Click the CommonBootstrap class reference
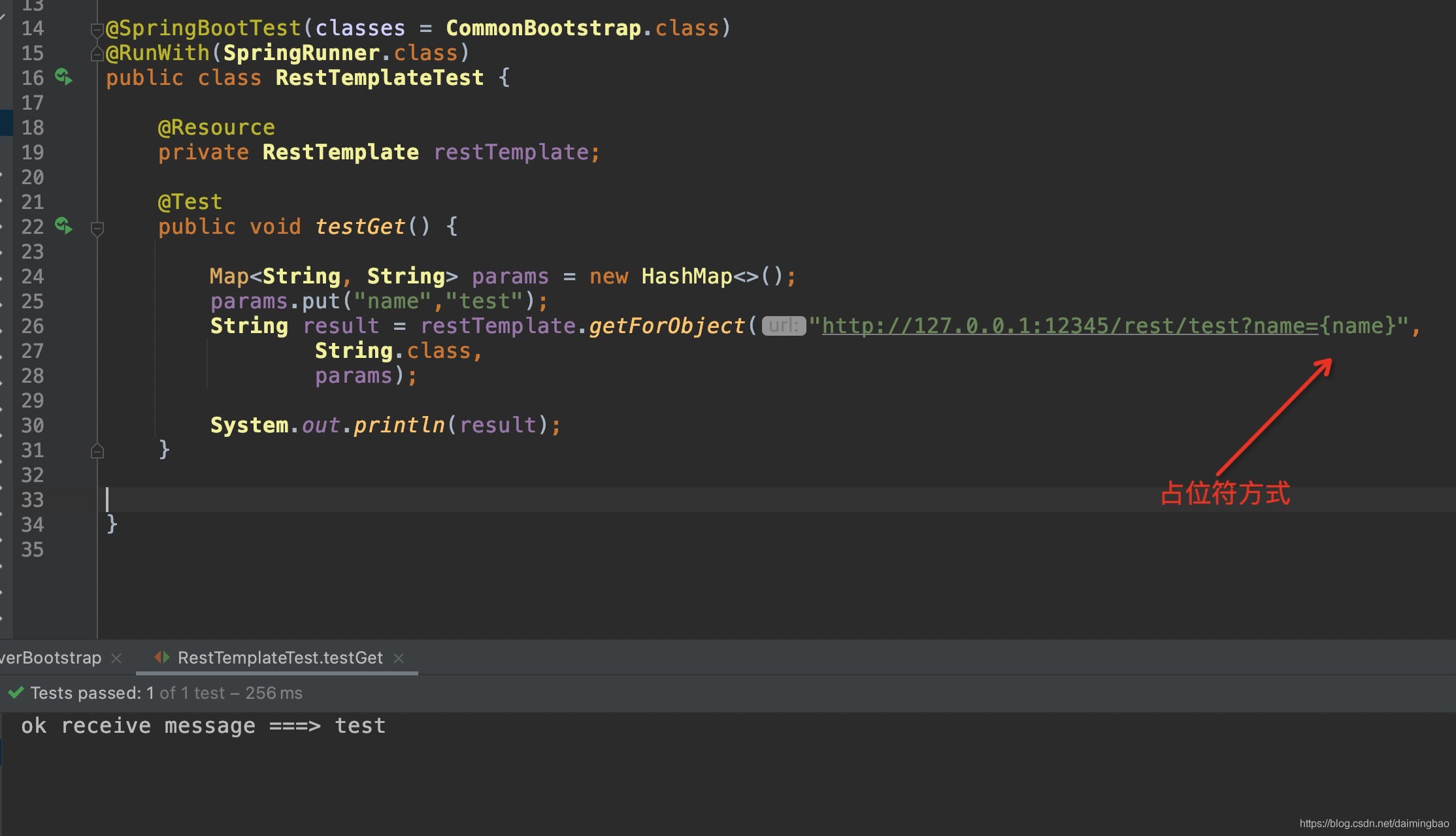Image resolution: width=1456 pixels, height=836 pixels. pos(543,28)
